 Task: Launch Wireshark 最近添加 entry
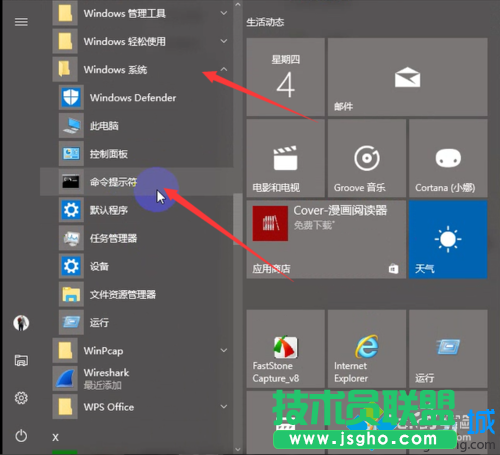point(142,379)
